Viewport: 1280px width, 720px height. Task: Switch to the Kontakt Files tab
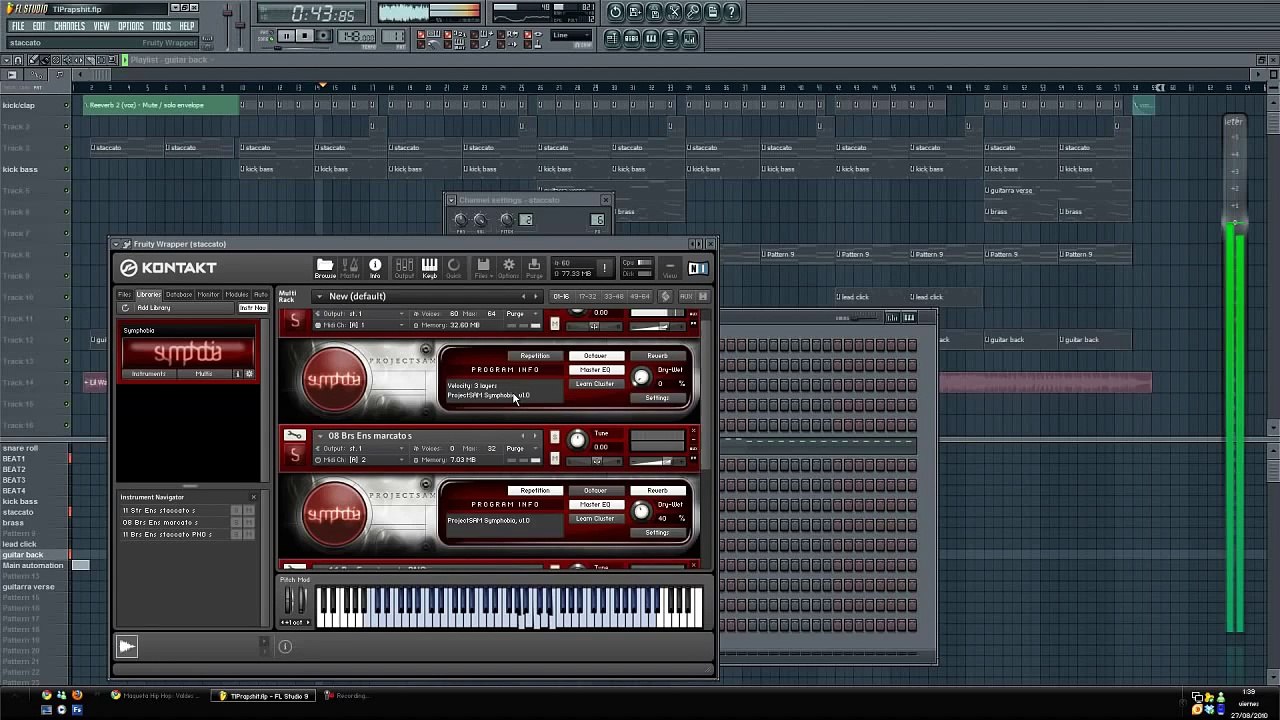(124, 295)
